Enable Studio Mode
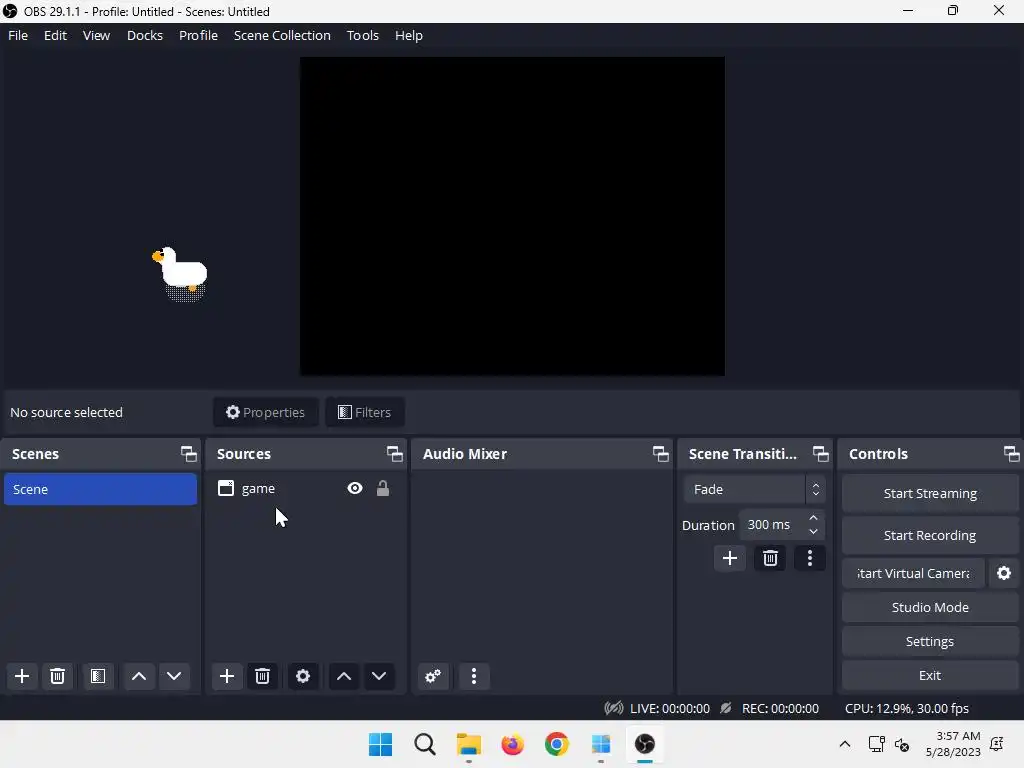This screenshot has height=768, width=1024. point(931,607)
